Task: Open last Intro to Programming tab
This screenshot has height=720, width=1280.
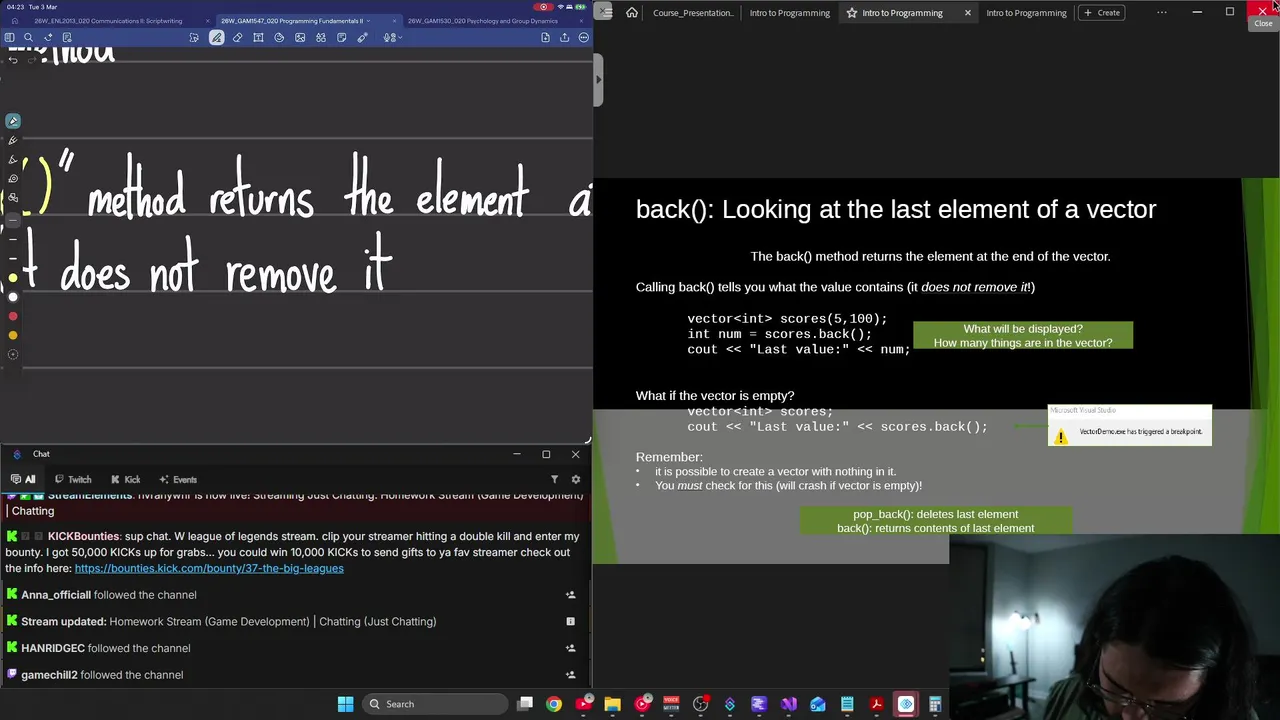Action: pyautogui.click(x=1026, y=12)
